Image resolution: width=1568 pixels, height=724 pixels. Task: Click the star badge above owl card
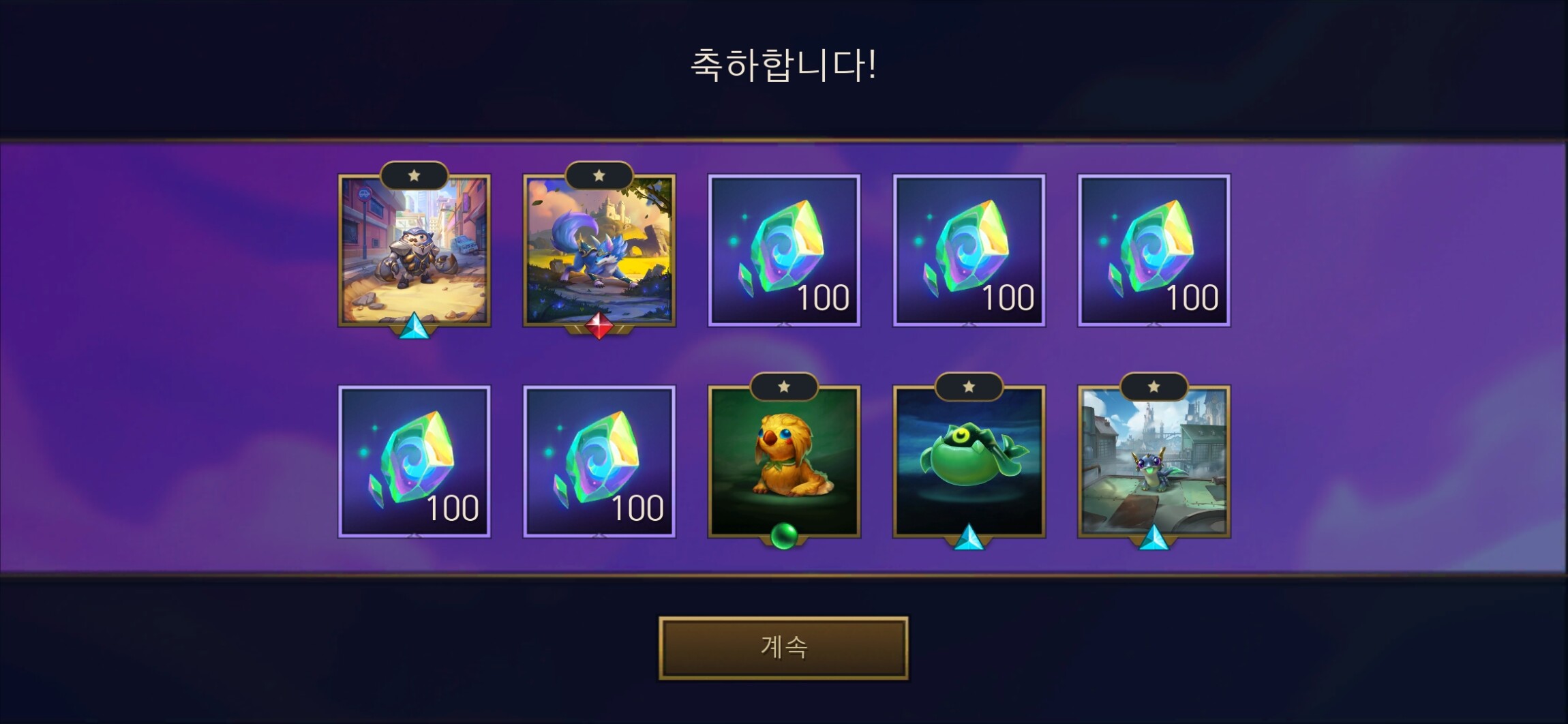tap(414, 176)
